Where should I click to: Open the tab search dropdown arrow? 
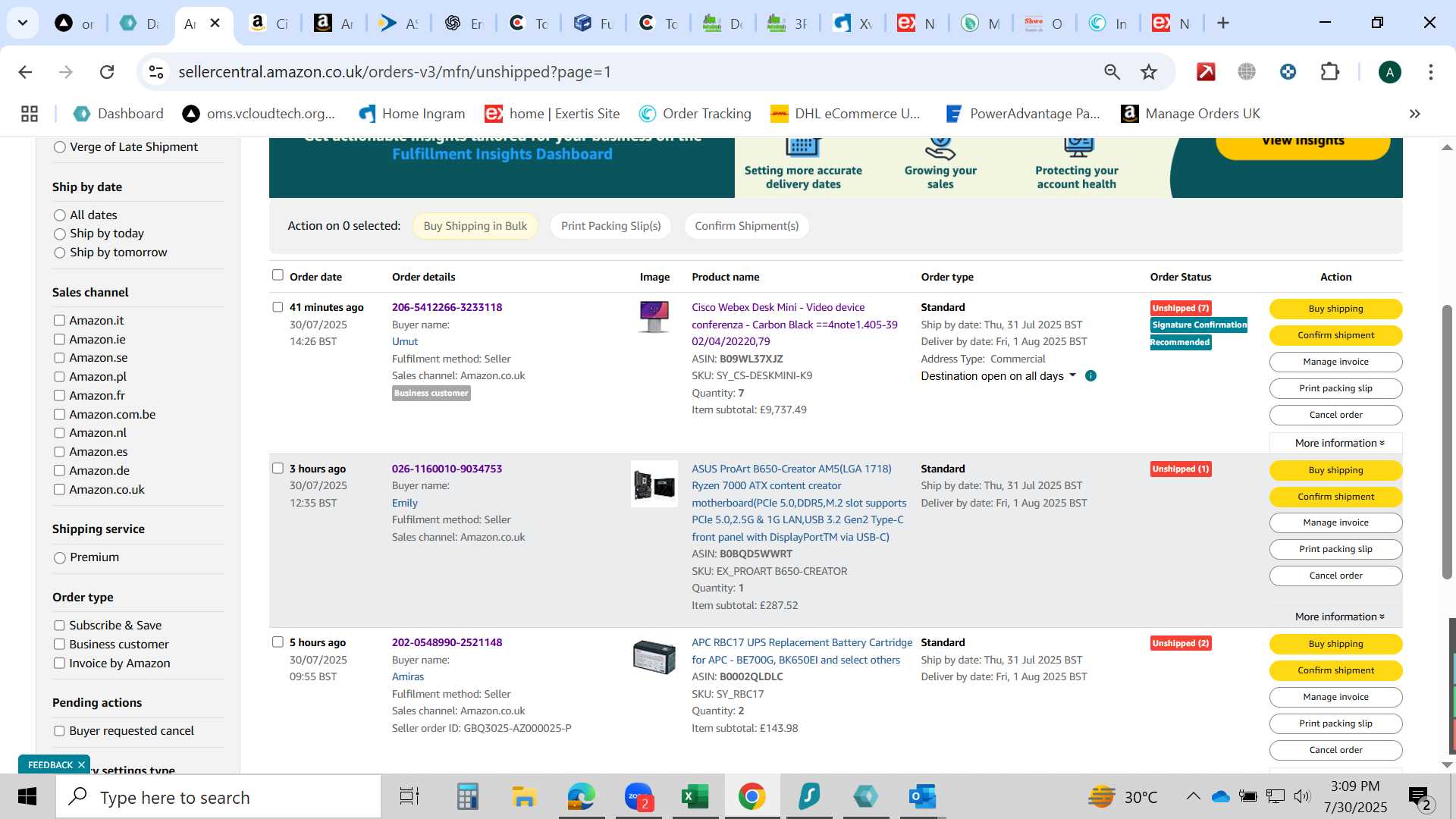[23, 23]
